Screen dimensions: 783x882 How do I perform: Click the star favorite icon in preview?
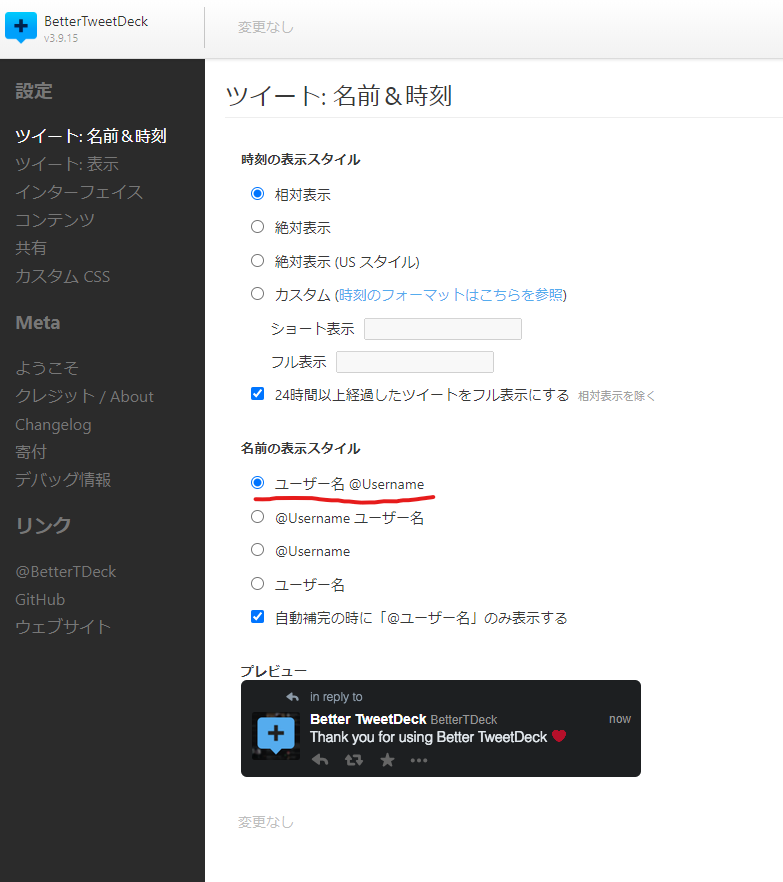(x=387, y=760)
